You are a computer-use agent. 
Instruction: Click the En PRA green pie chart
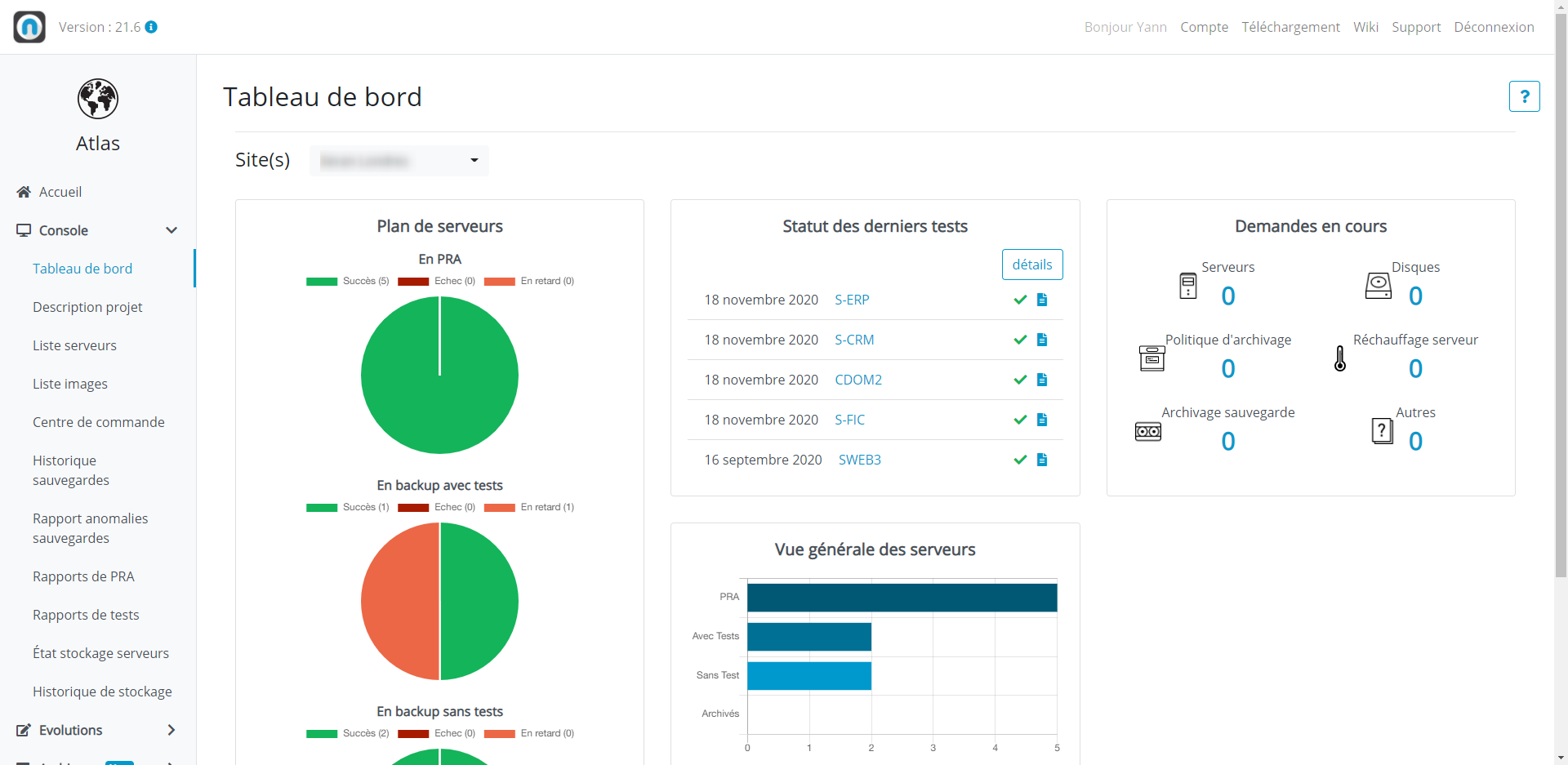439,375
